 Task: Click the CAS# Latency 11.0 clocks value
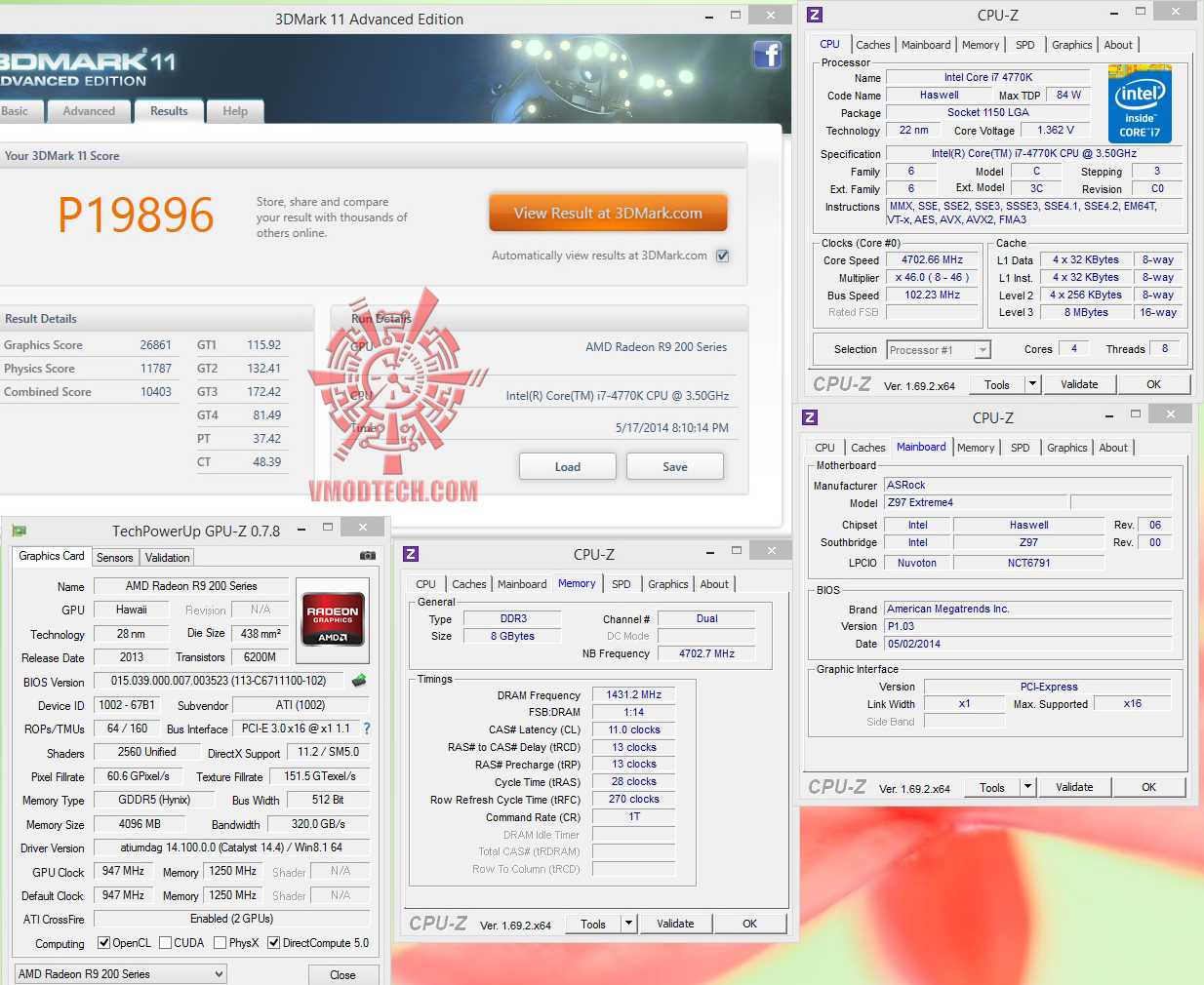point(633,729)
